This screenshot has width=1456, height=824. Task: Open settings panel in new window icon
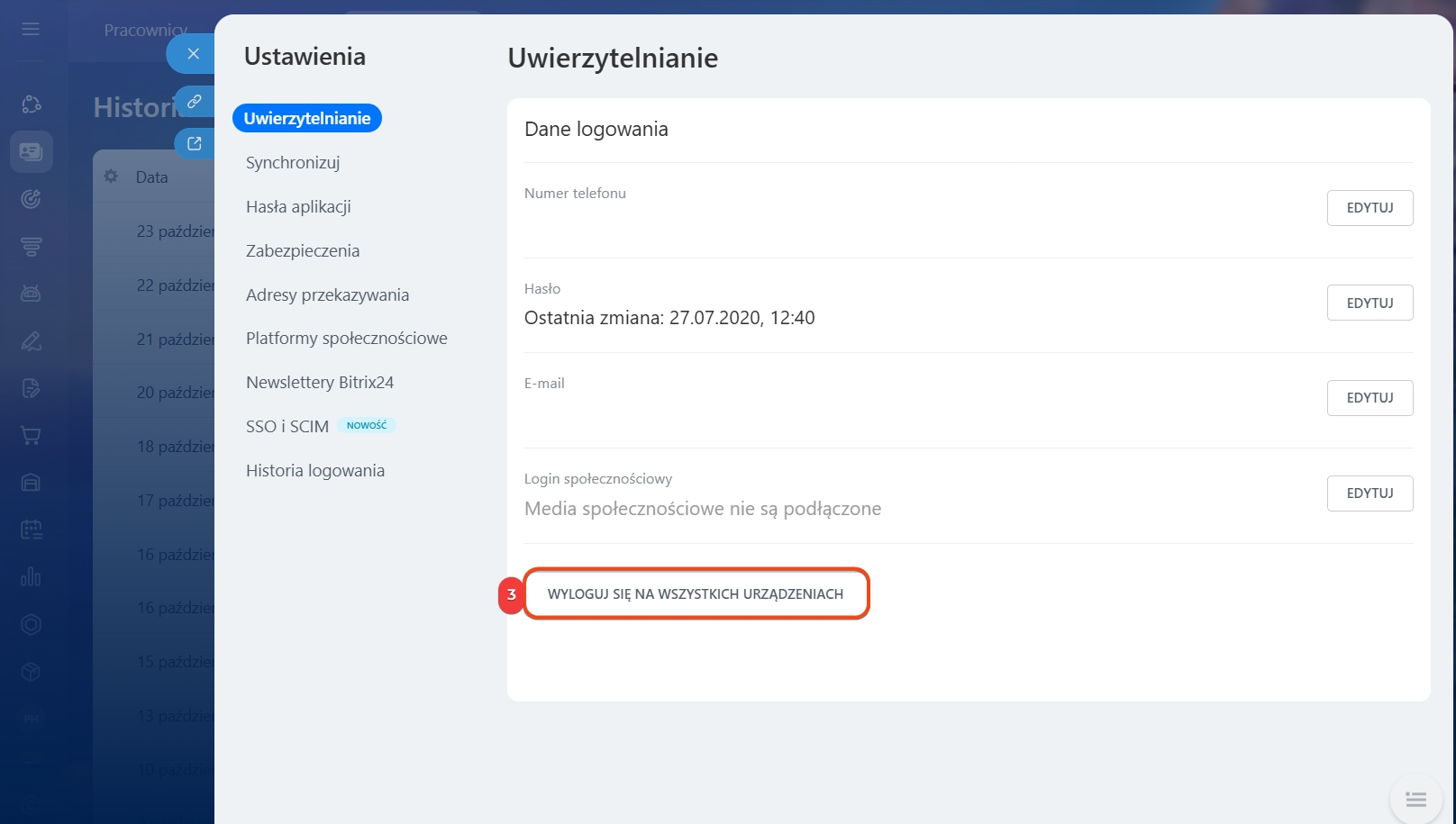click(x=194, y=143)
